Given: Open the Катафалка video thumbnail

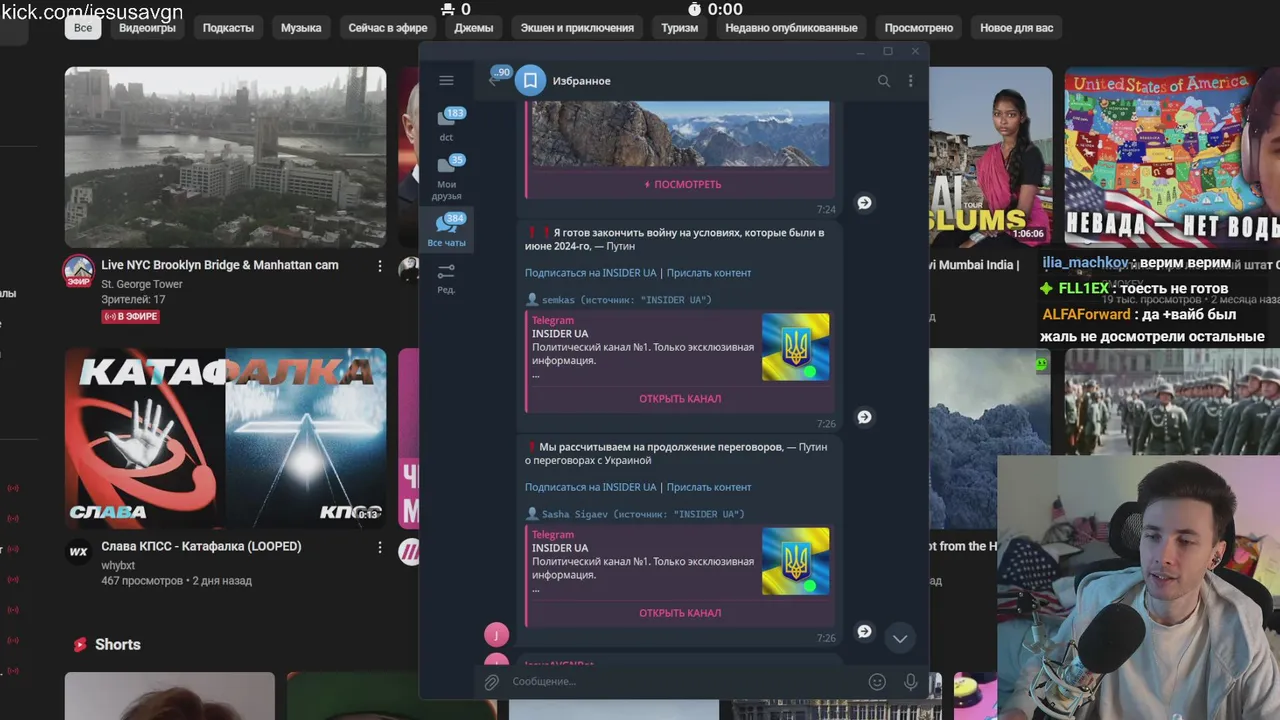Looking at the screenshot, I should point(225,438).
